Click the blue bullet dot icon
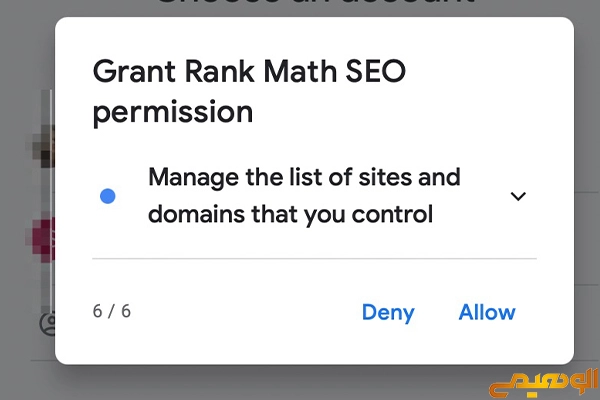 108,196
